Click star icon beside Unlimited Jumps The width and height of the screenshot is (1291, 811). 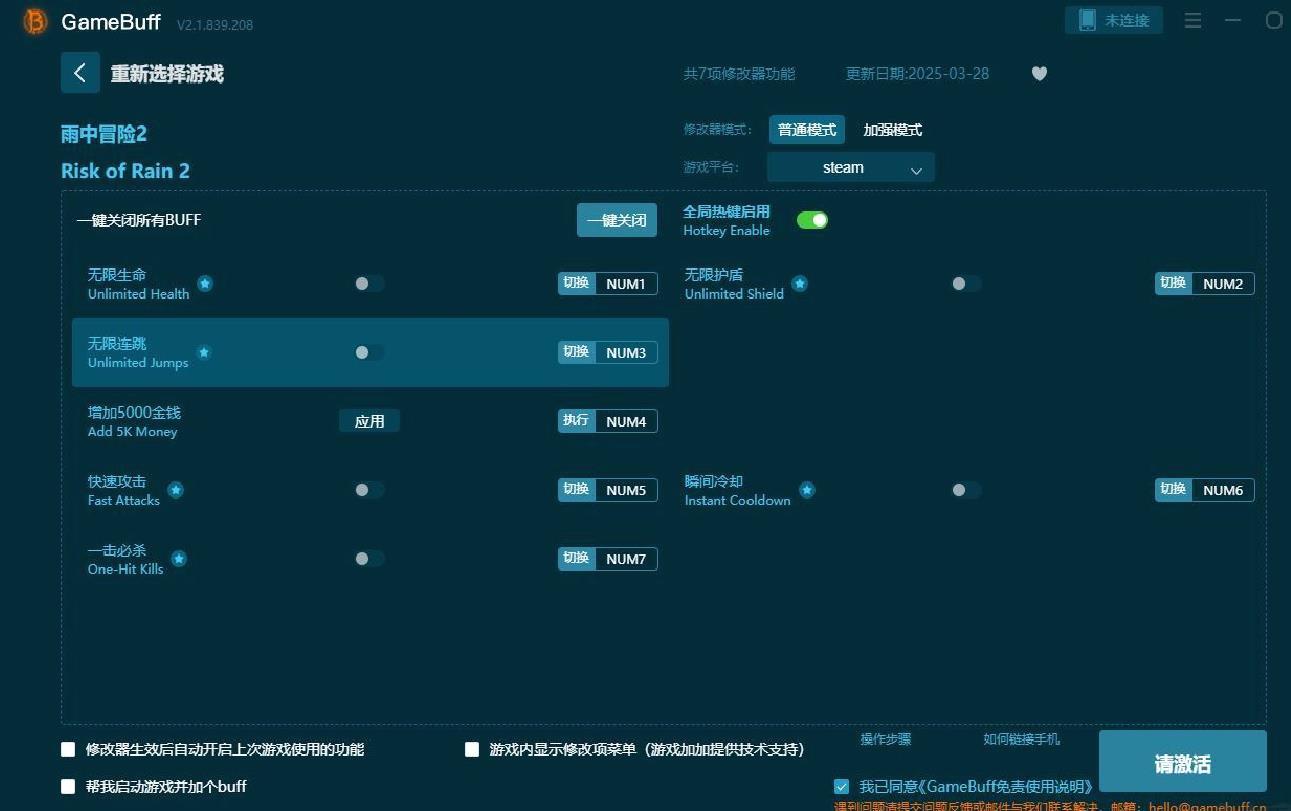(204, 353)
